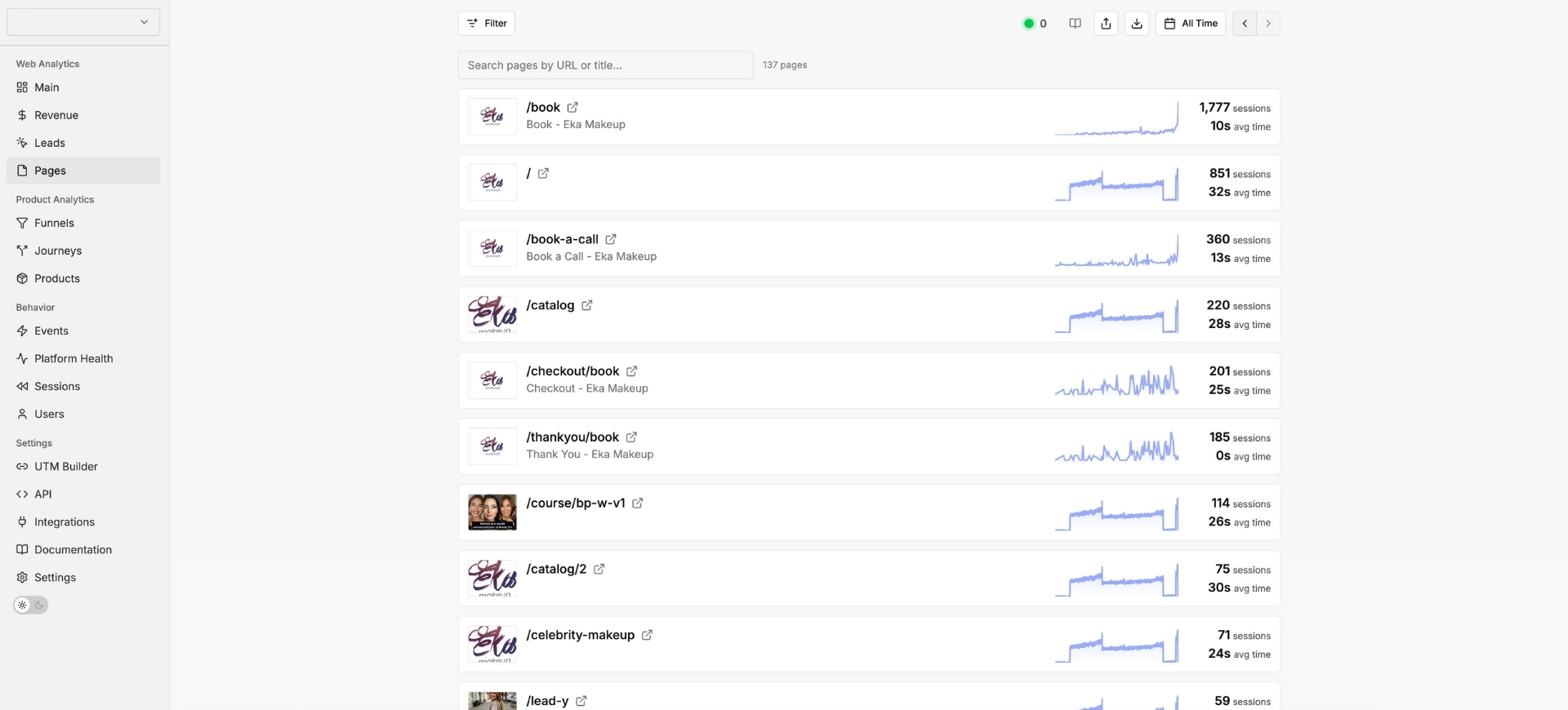This screenshot has width=1568, height=710.
Task: Navigate to Main in sidebar
Action: [83, 88]
